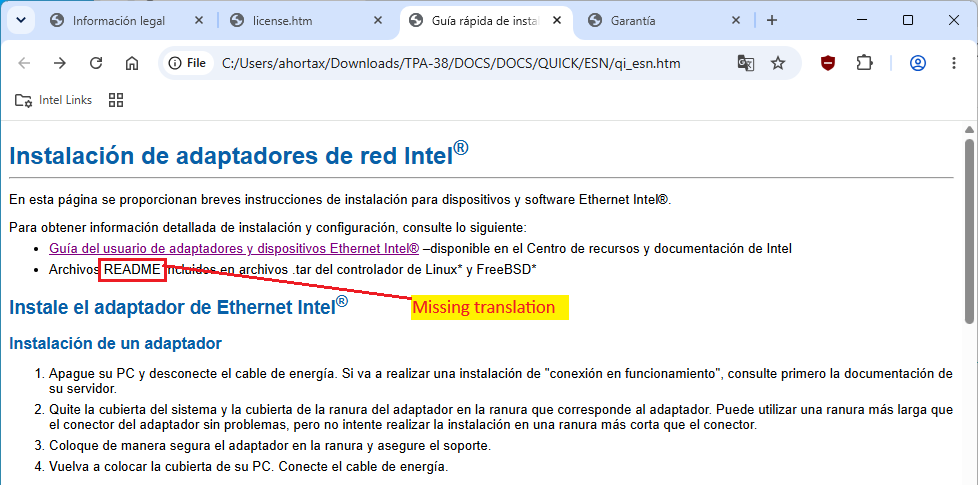View site information File chip
Image resolution: width=979 pixels, height=485 pixels.
pos(187,63)
